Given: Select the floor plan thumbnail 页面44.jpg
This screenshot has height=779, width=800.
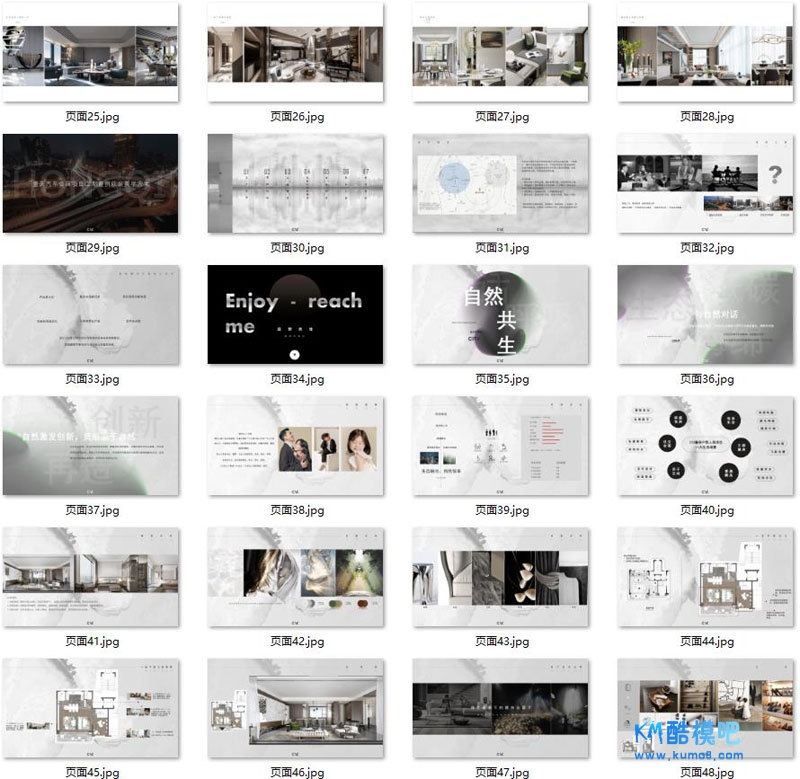Looking at the screenshot, I should 706,577.
